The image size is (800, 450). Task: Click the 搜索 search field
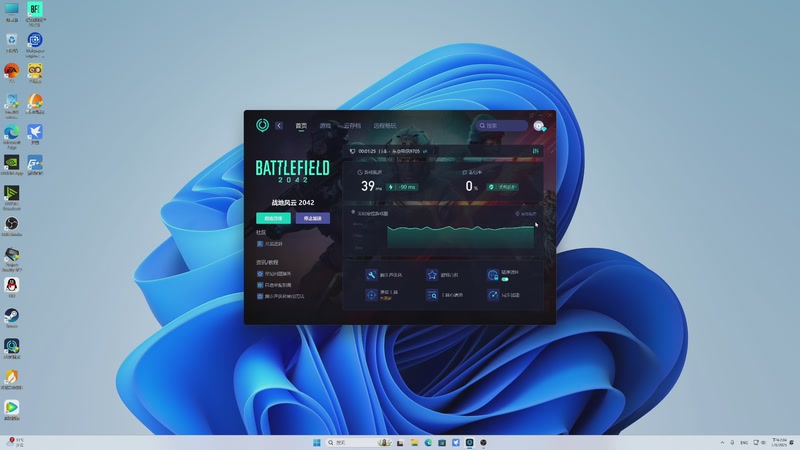click(502, 126)
